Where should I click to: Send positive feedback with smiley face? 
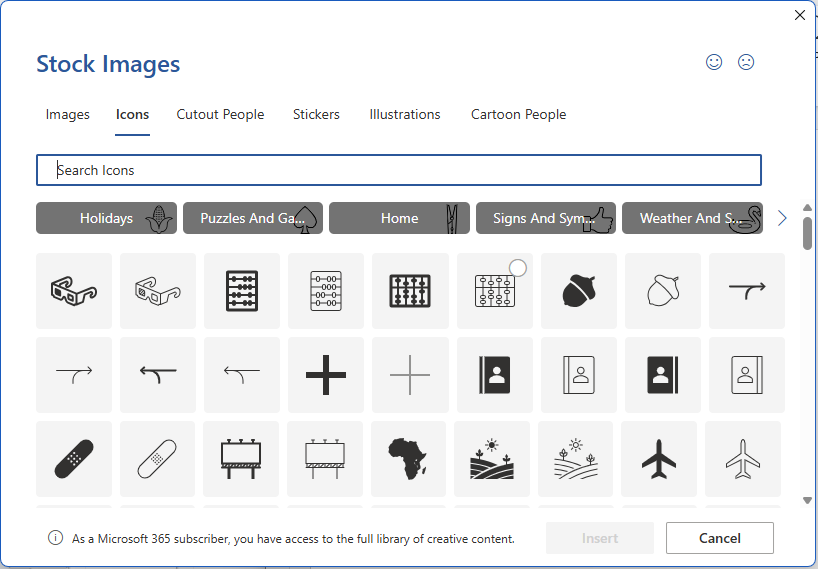714,62
